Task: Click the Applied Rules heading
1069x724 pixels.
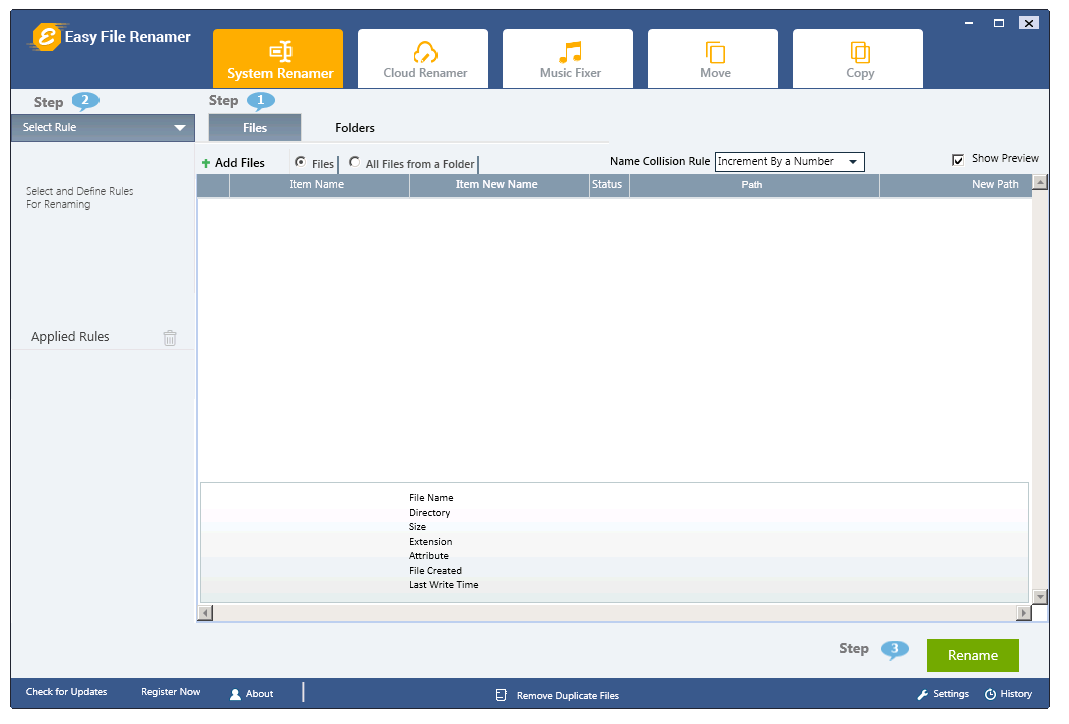Action: [x=70, y=337]
